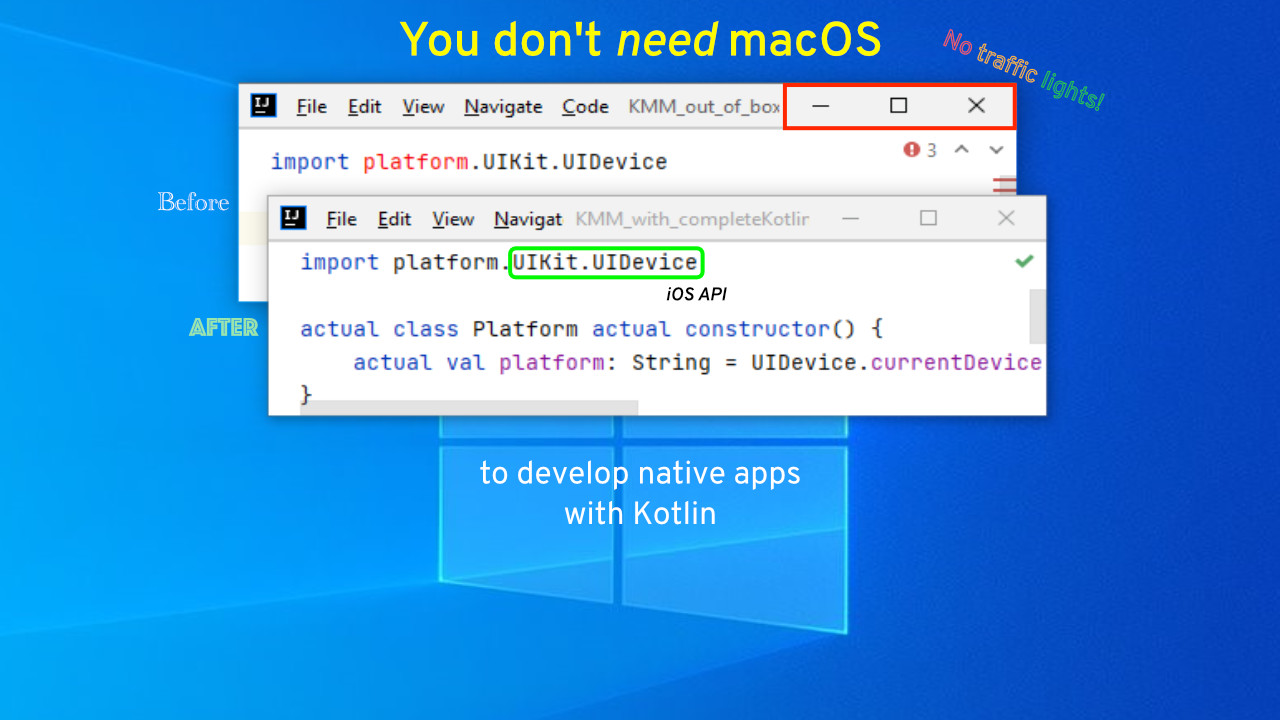Image resolution: width=1280 pixels, height=720 pixels.
Task: Click vertical scrollbar thumb in front editor
Action: coord(1038,316)
